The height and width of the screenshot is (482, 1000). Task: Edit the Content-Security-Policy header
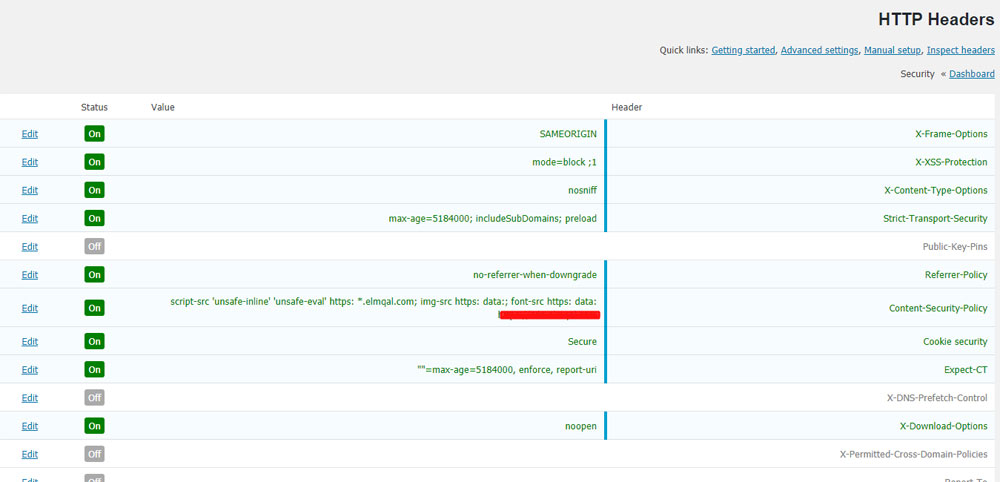[29, 308]
